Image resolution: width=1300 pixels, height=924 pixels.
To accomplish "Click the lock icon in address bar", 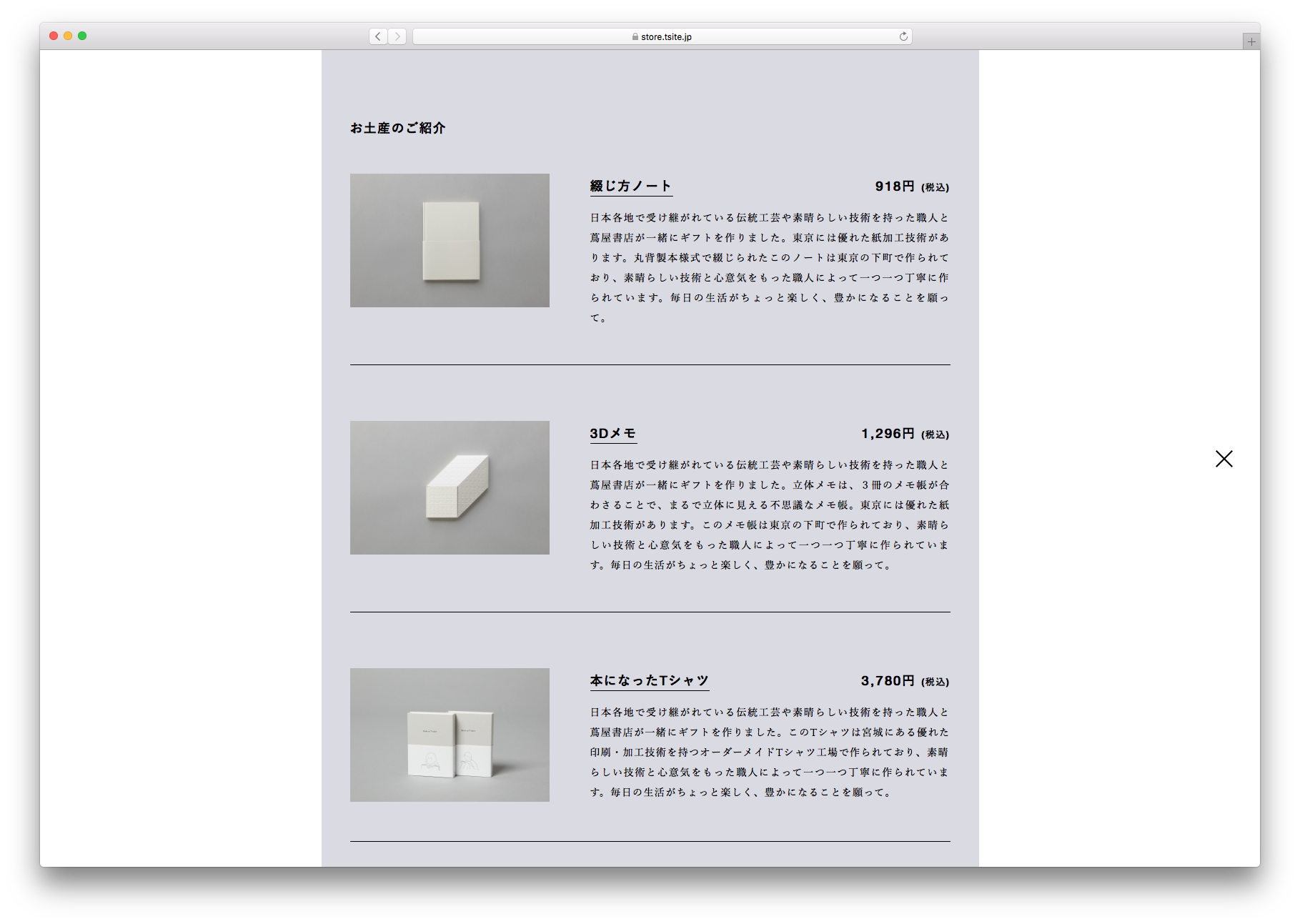I will pos(635,37).
